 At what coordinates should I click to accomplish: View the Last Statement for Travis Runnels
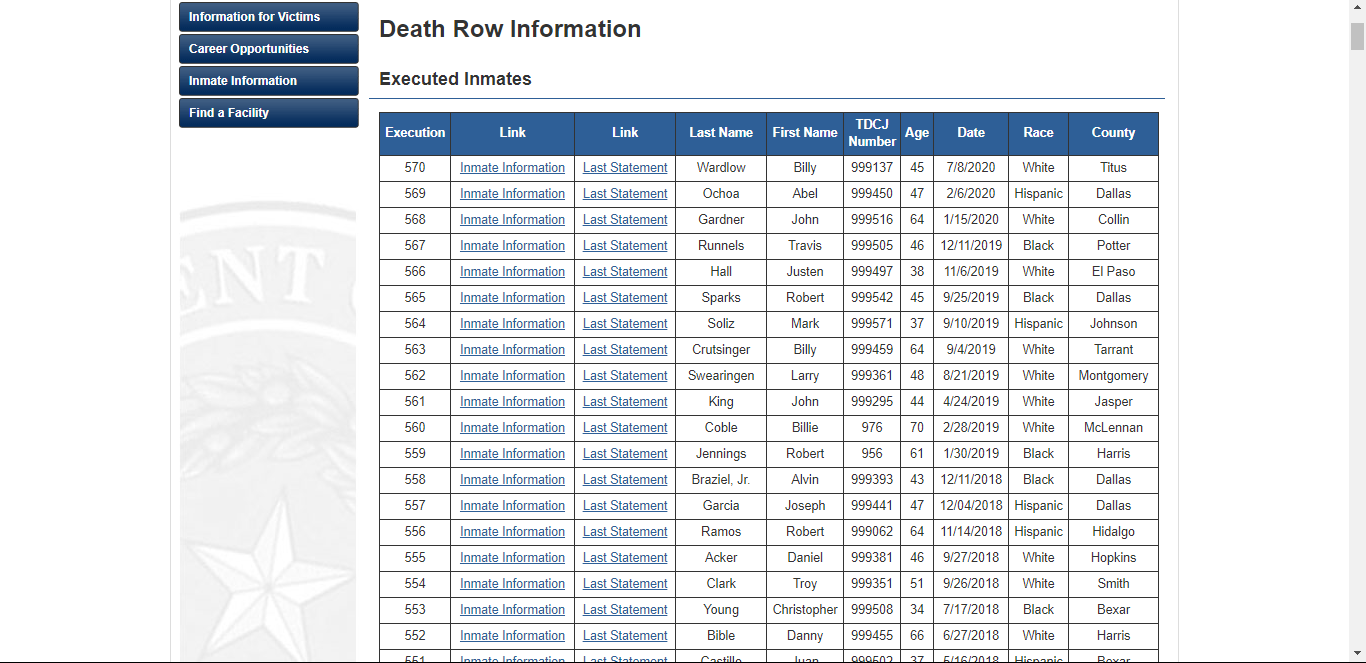[x=625, y=246]
